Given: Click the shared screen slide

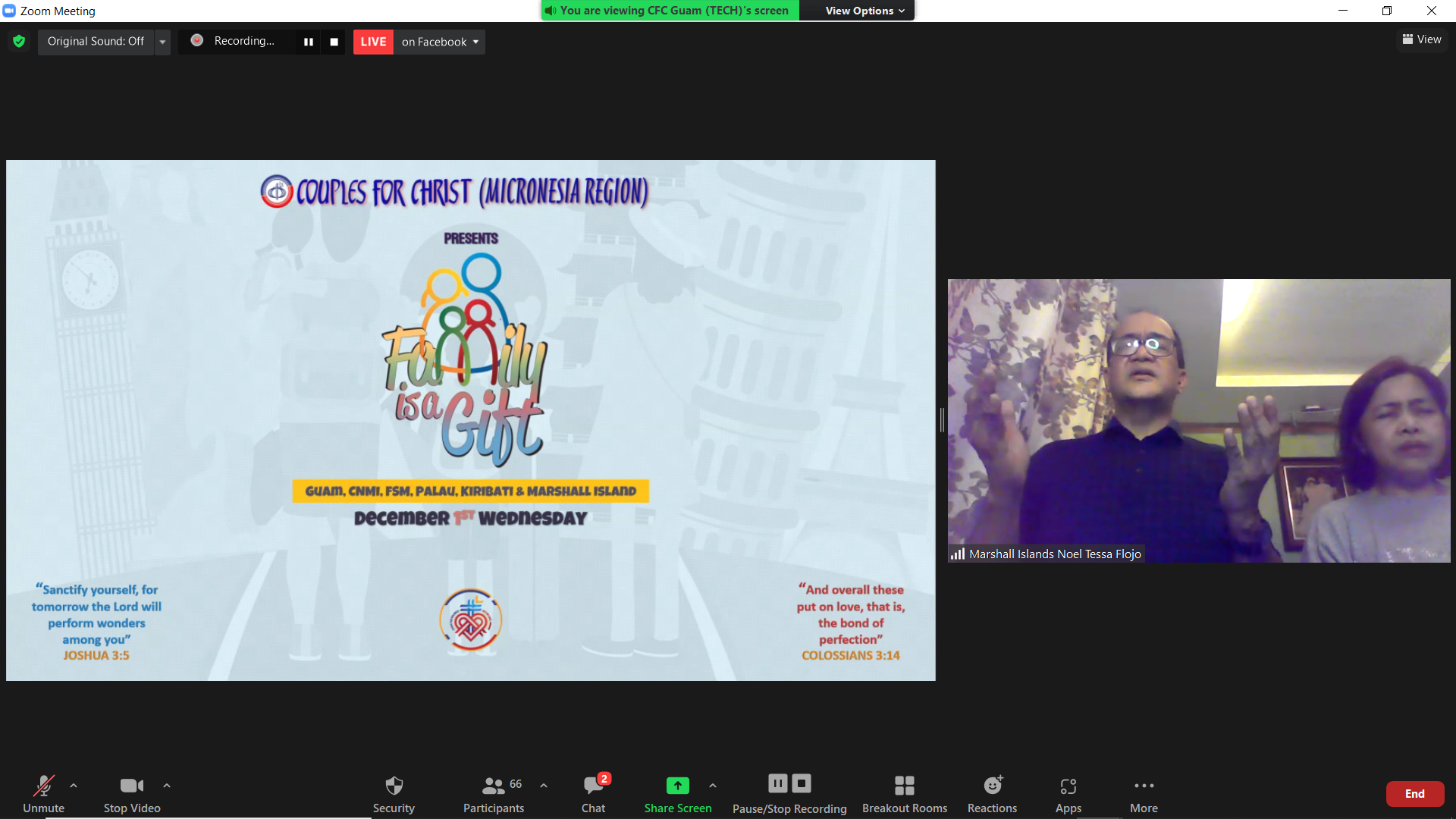Looking at the screenshot, I should pos(471,420).
